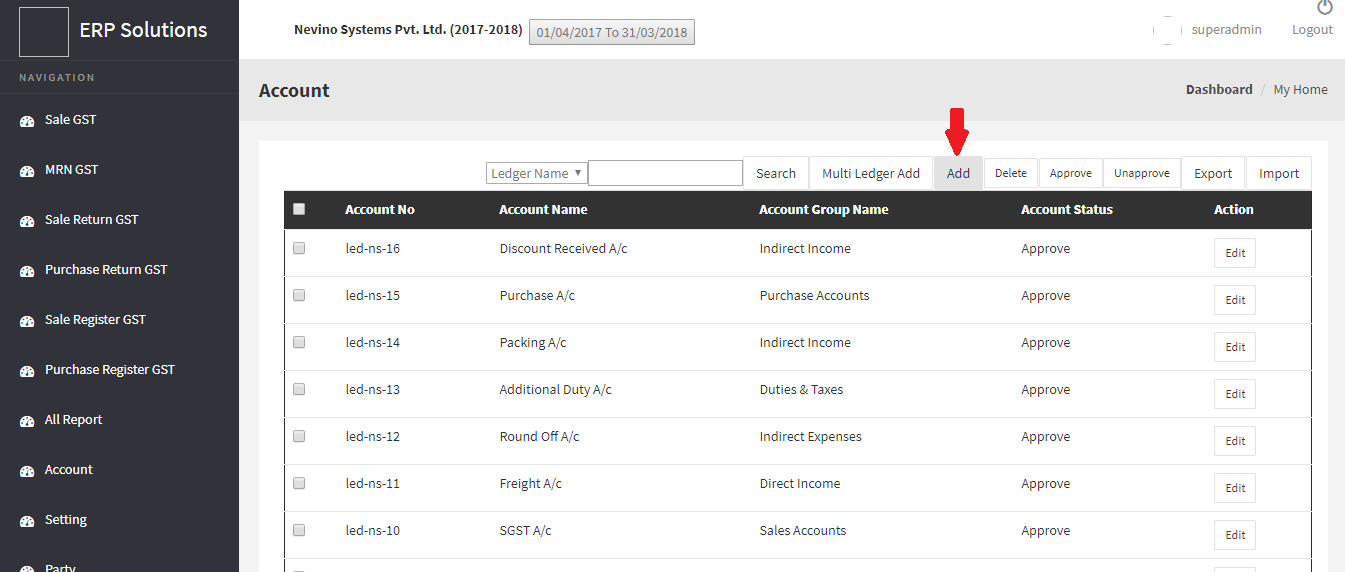Click the icon next to Sale Return GST

point(27,221)
